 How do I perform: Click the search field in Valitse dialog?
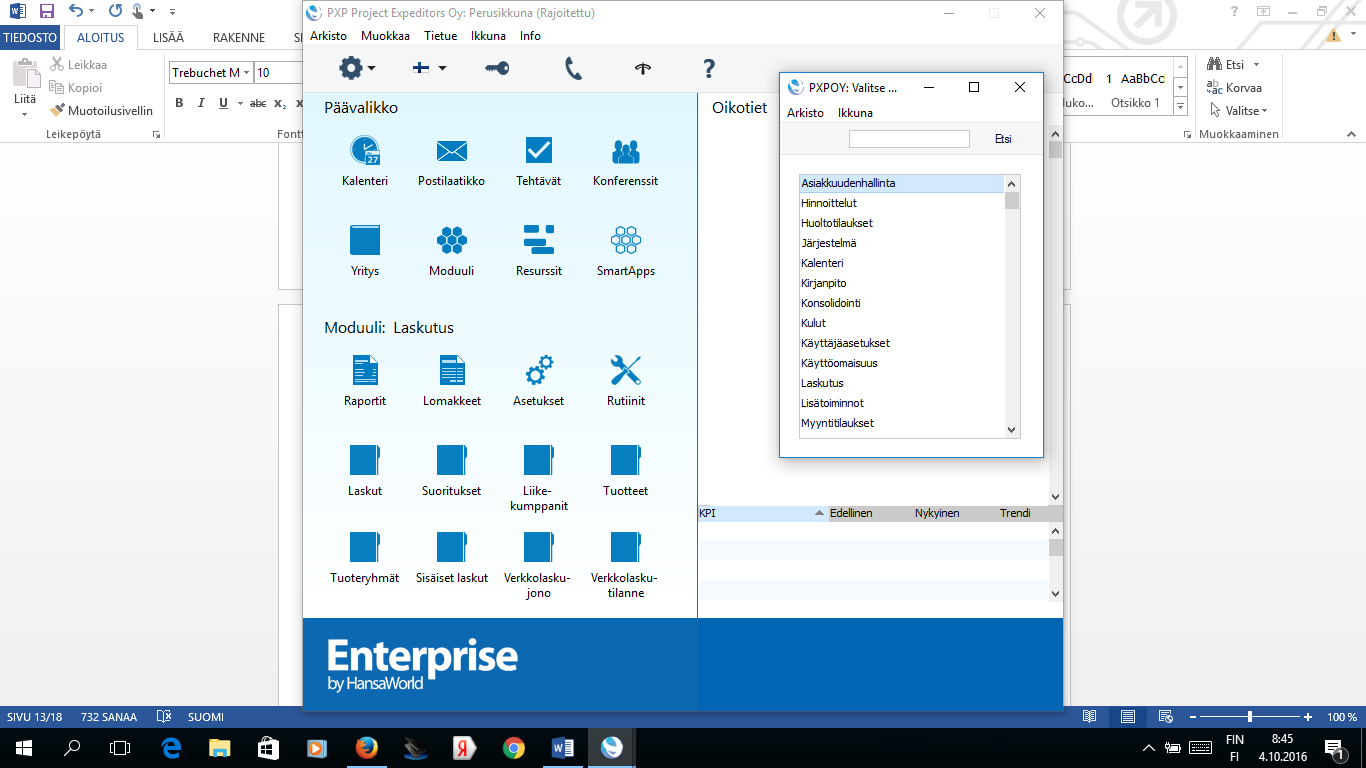909,139
